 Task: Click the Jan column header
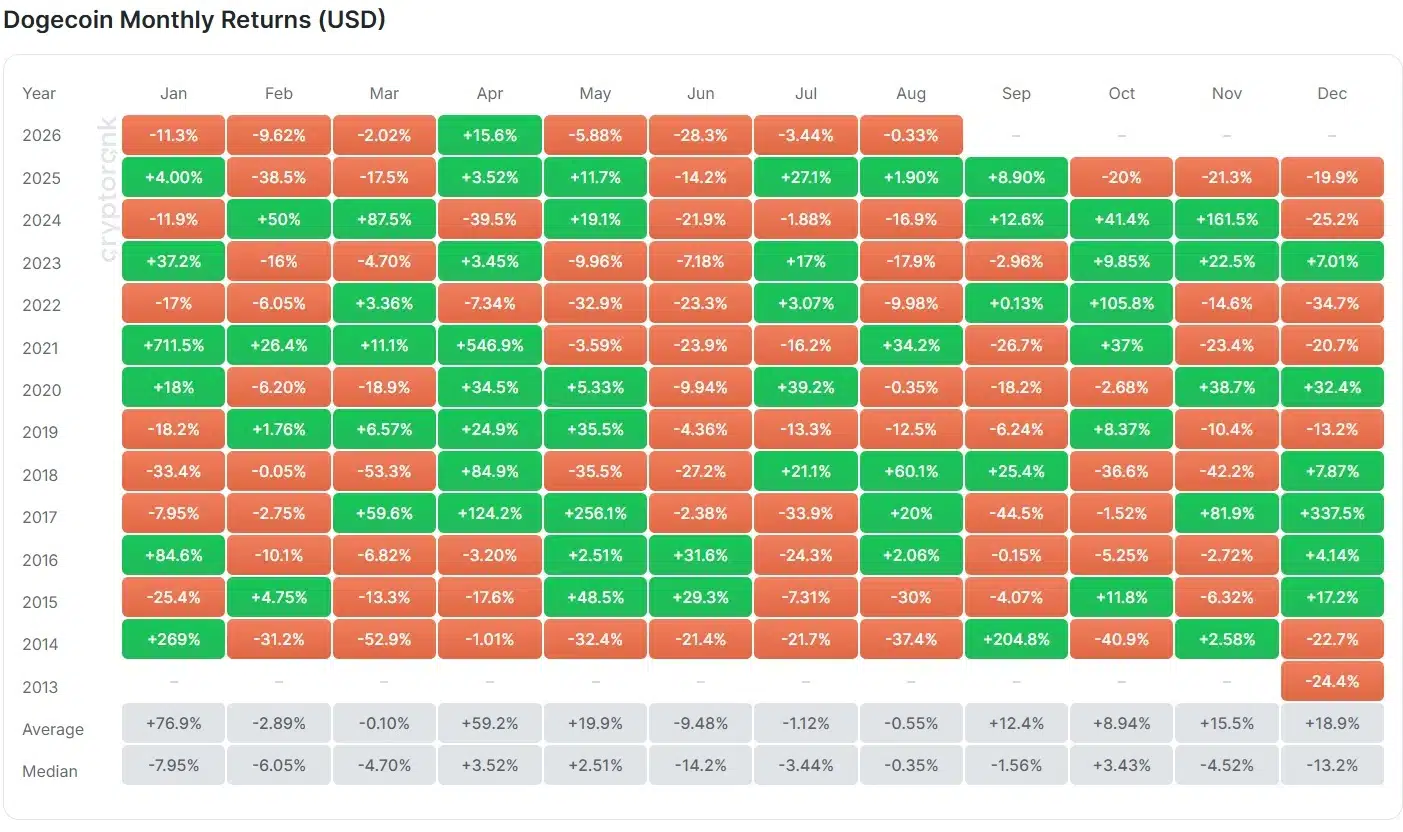tap(174, 93)
